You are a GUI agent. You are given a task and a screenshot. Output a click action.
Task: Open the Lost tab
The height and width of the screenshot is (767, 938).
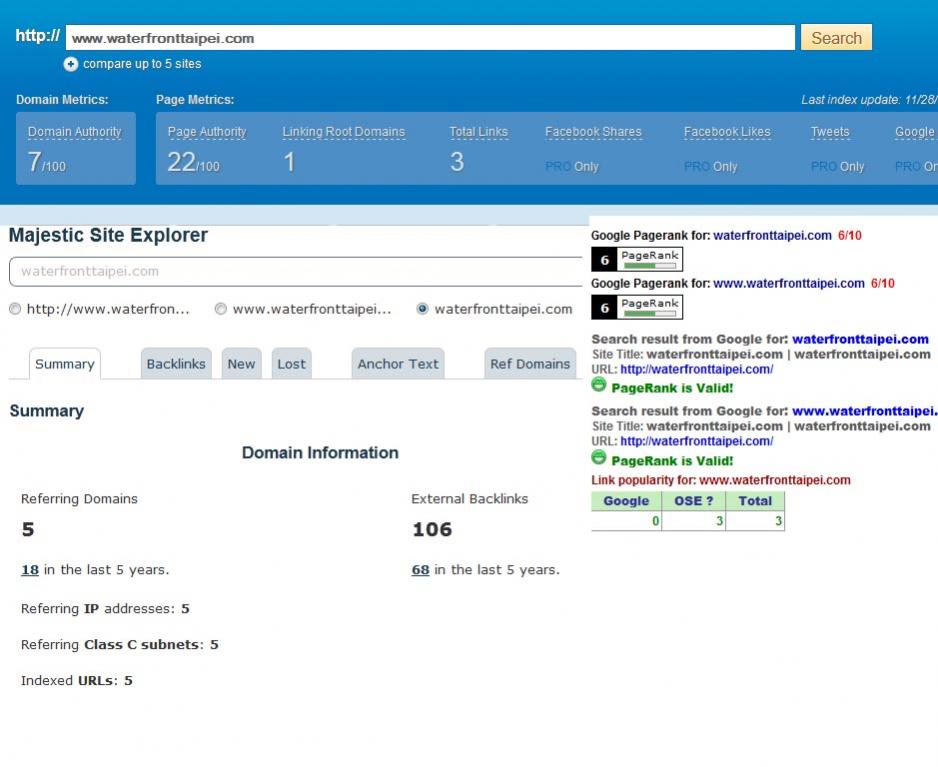(x=291, y=364)
